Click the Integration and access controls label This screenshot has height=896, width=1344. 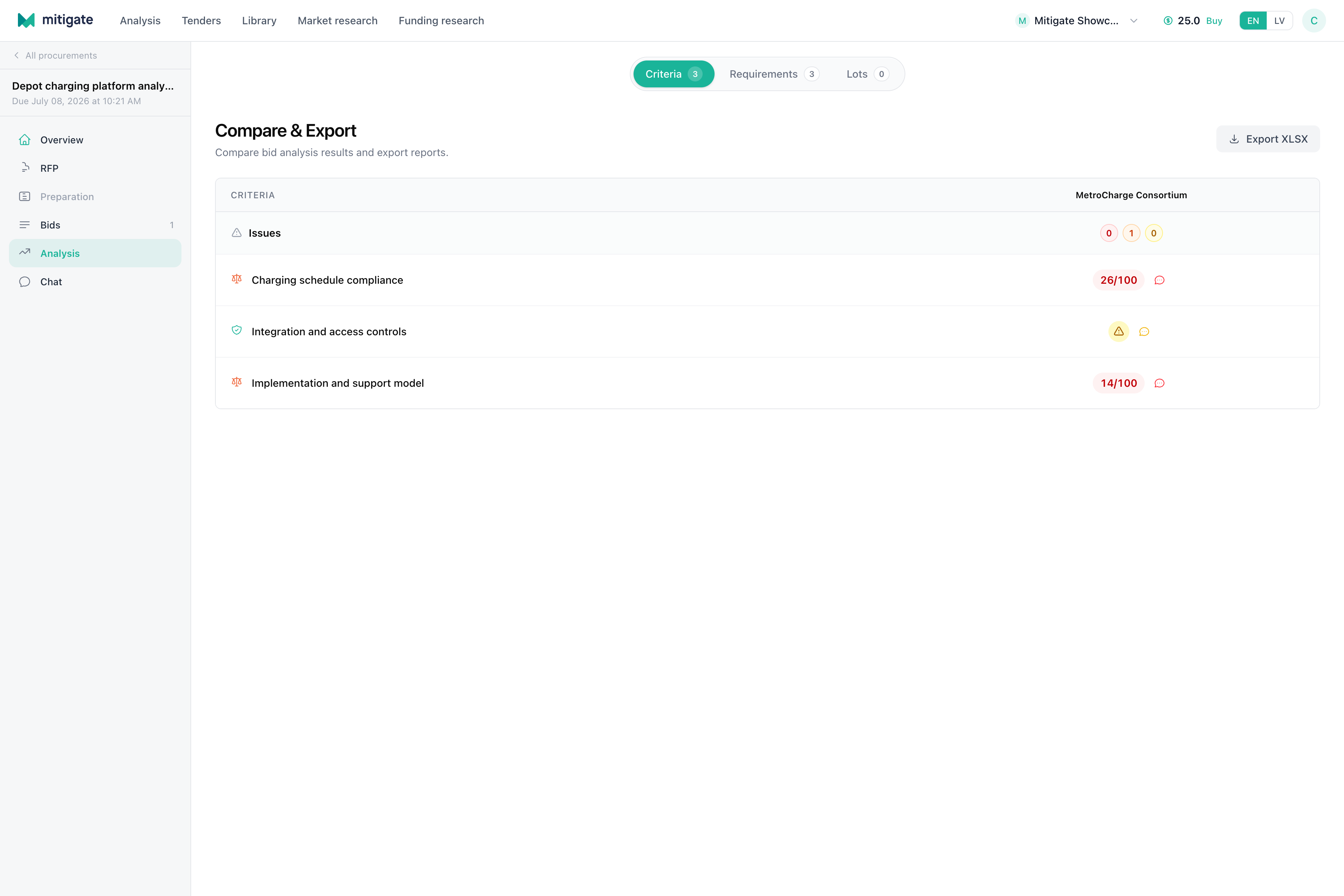tap(329, 332)
